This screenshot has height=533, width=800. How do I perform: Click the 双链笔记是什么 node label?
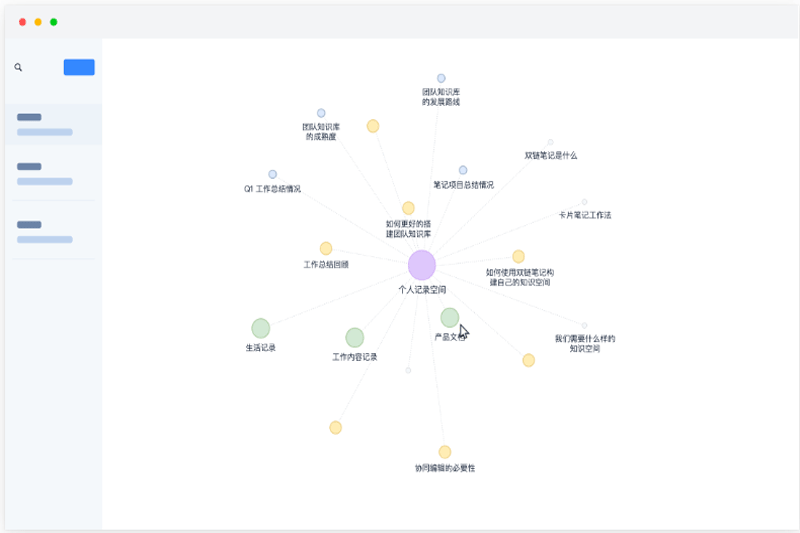pyautogui.click(x=551, y=156)
